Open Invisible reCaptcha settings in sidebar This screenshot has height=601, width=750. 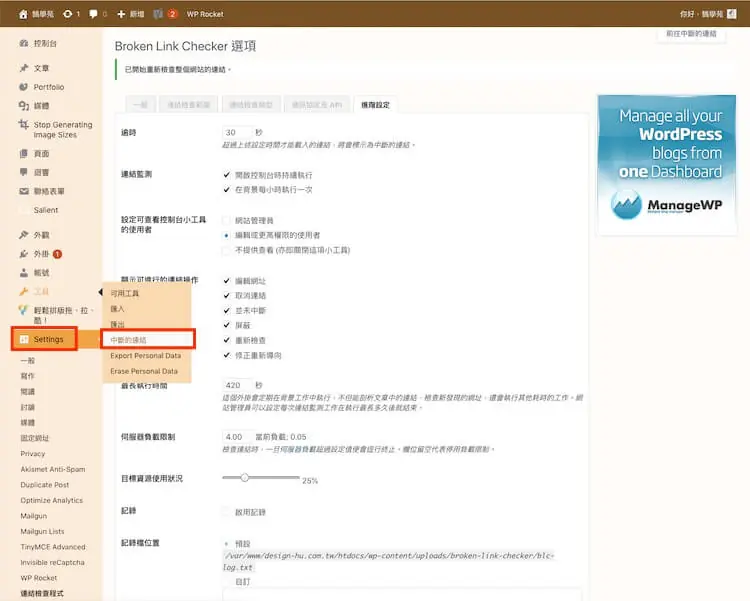[52, 562]
